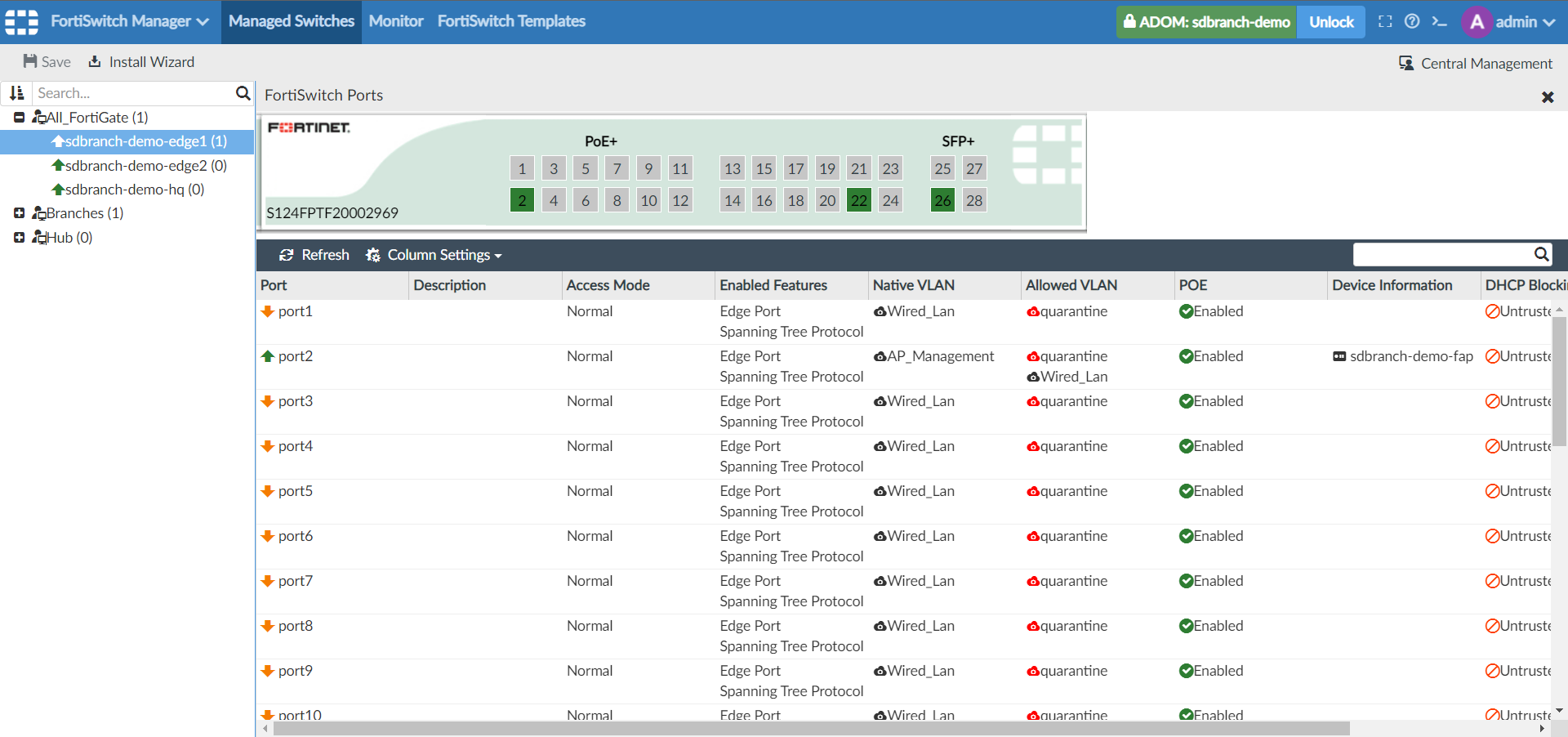Screen dimensions: 1568x737
Task: Click the Save button
Action: pos(47,62)
